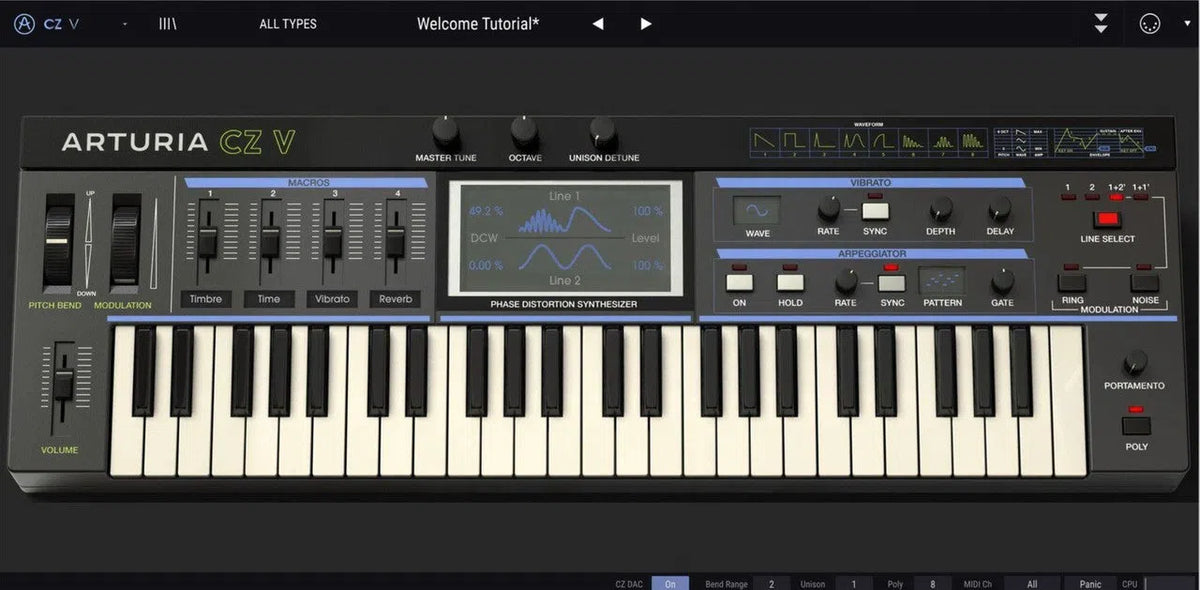Click the Timbre macro slider
Image resolution: width=1200 pixels, height=590 pixels.
click(209, 240)
